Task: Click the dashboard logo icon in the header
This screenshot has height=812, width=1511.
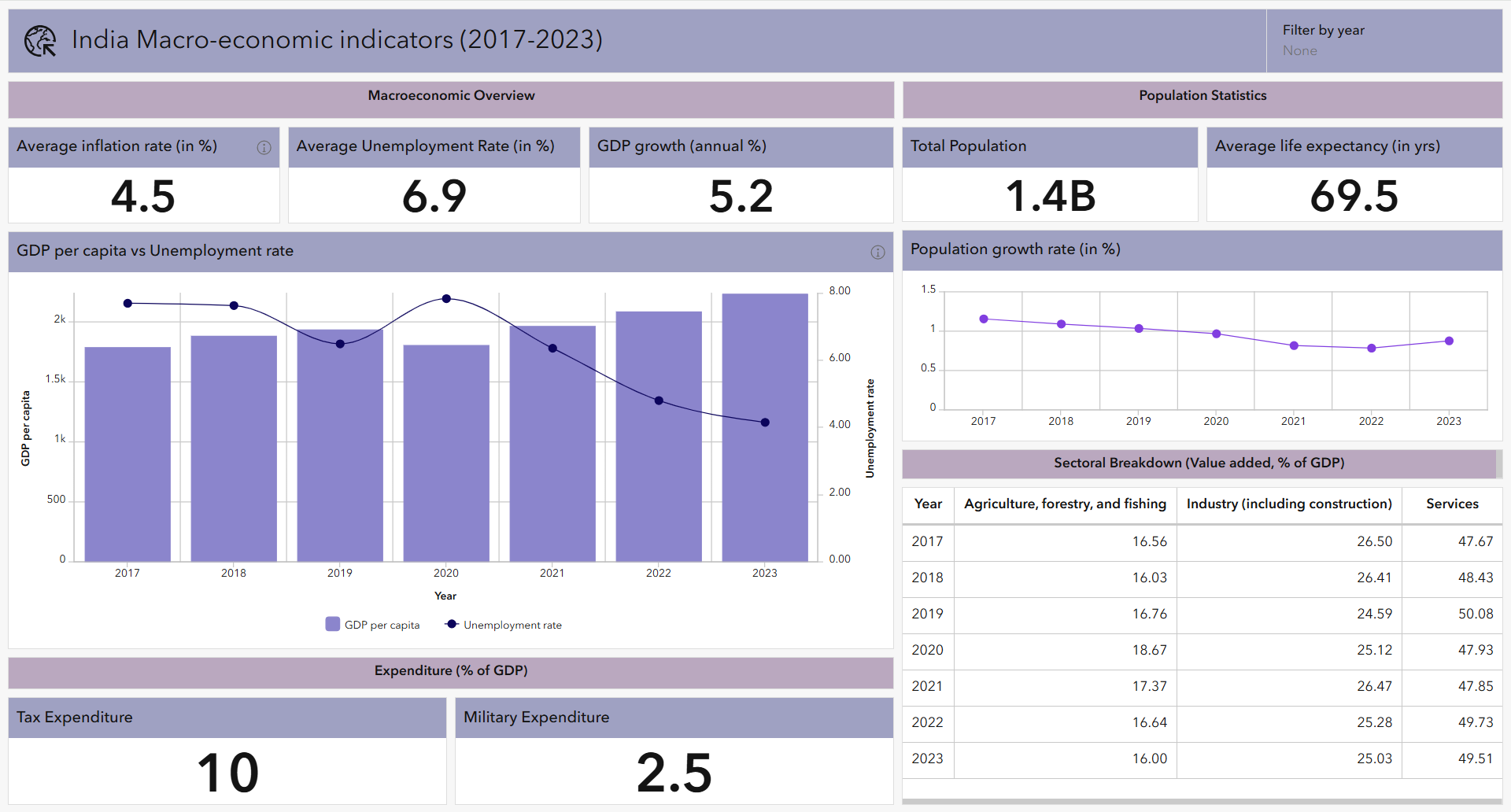Action: tap(39, 39)
